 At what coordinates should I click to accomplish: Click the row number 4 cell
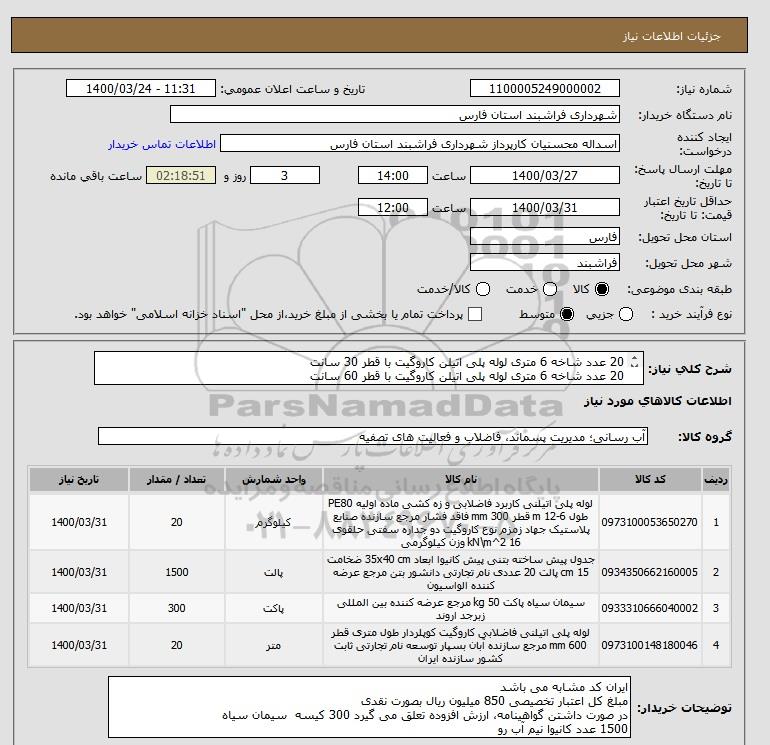click(x=716, y=645)
